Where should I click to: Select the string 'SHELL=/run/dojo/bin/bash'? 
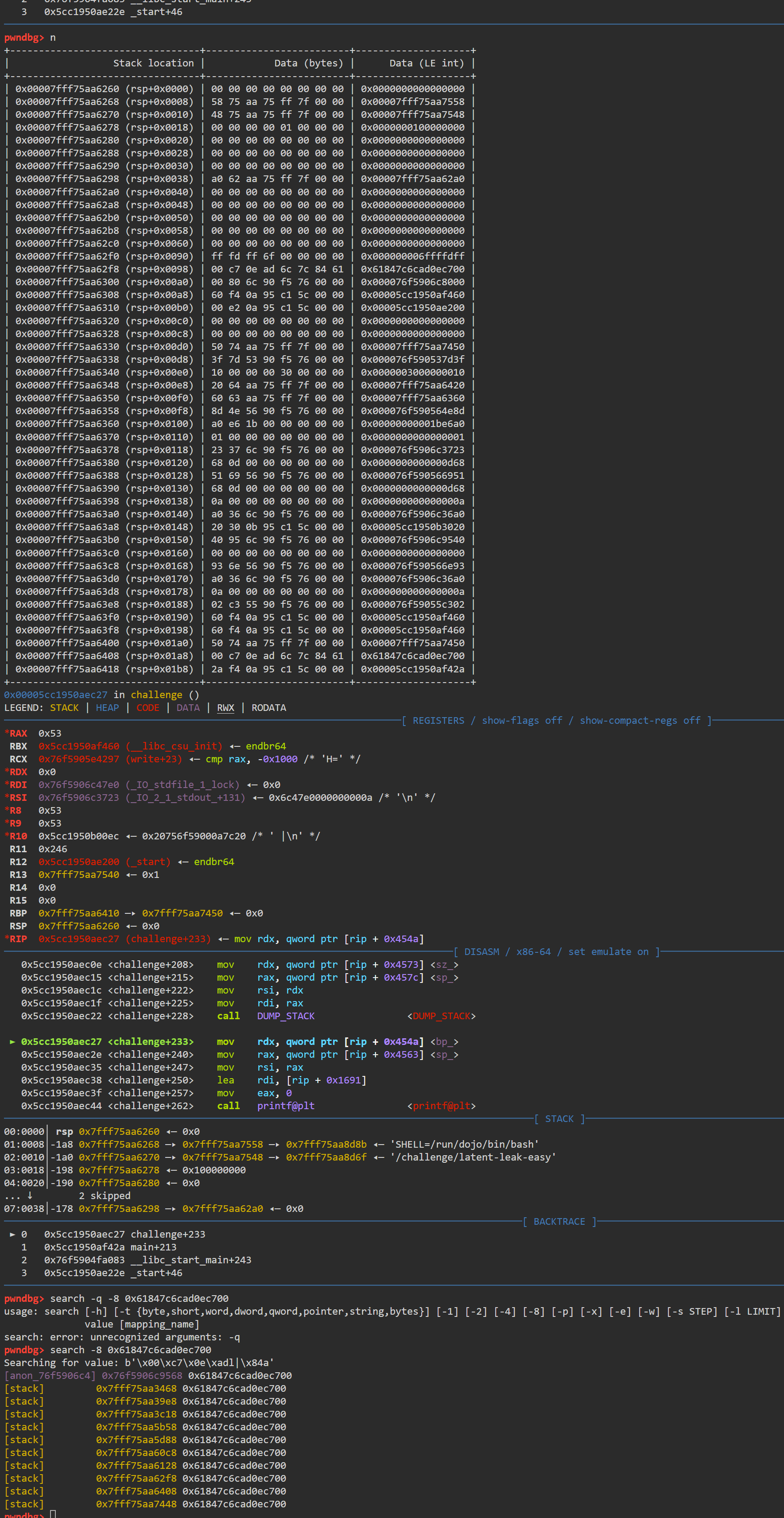465,1144
